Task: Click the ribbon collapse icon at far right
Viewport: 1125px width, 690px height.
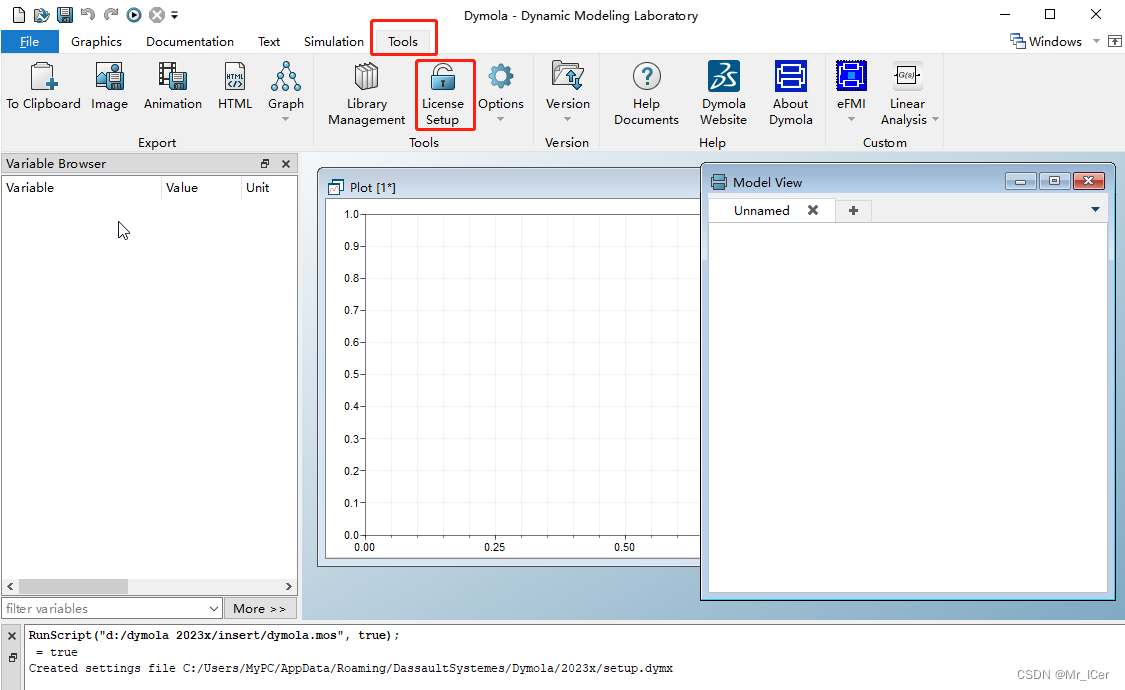Action: pos(1115,42)
